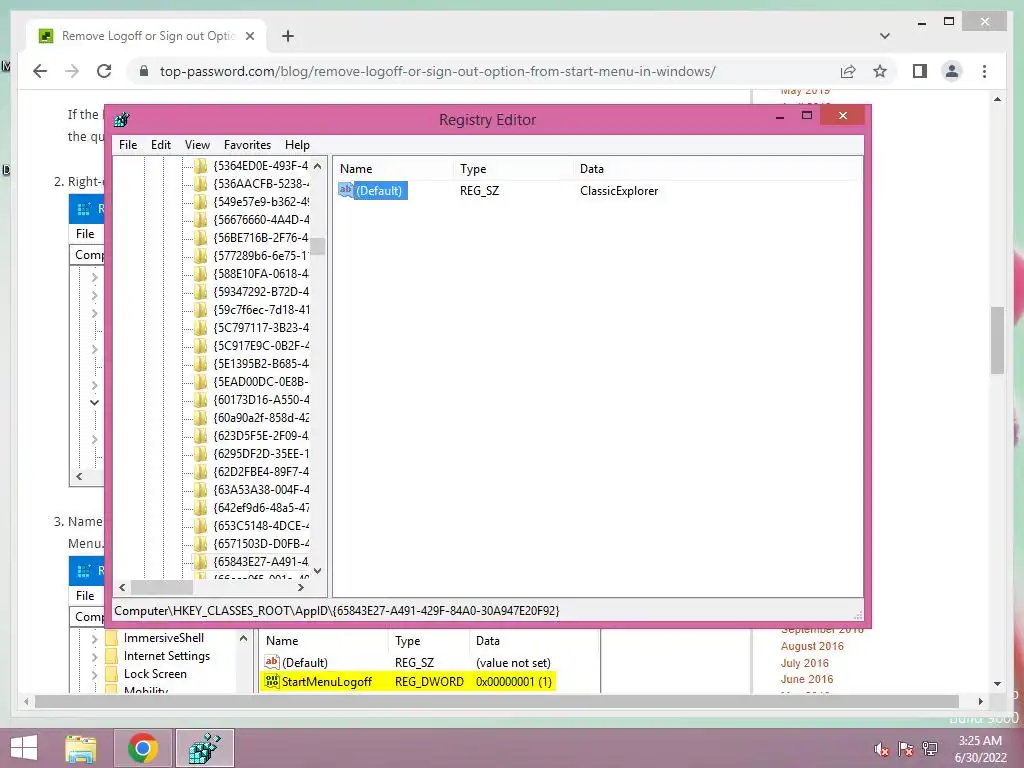
Task: Close the Remove Logoff tab
Action: pos(249,36)
